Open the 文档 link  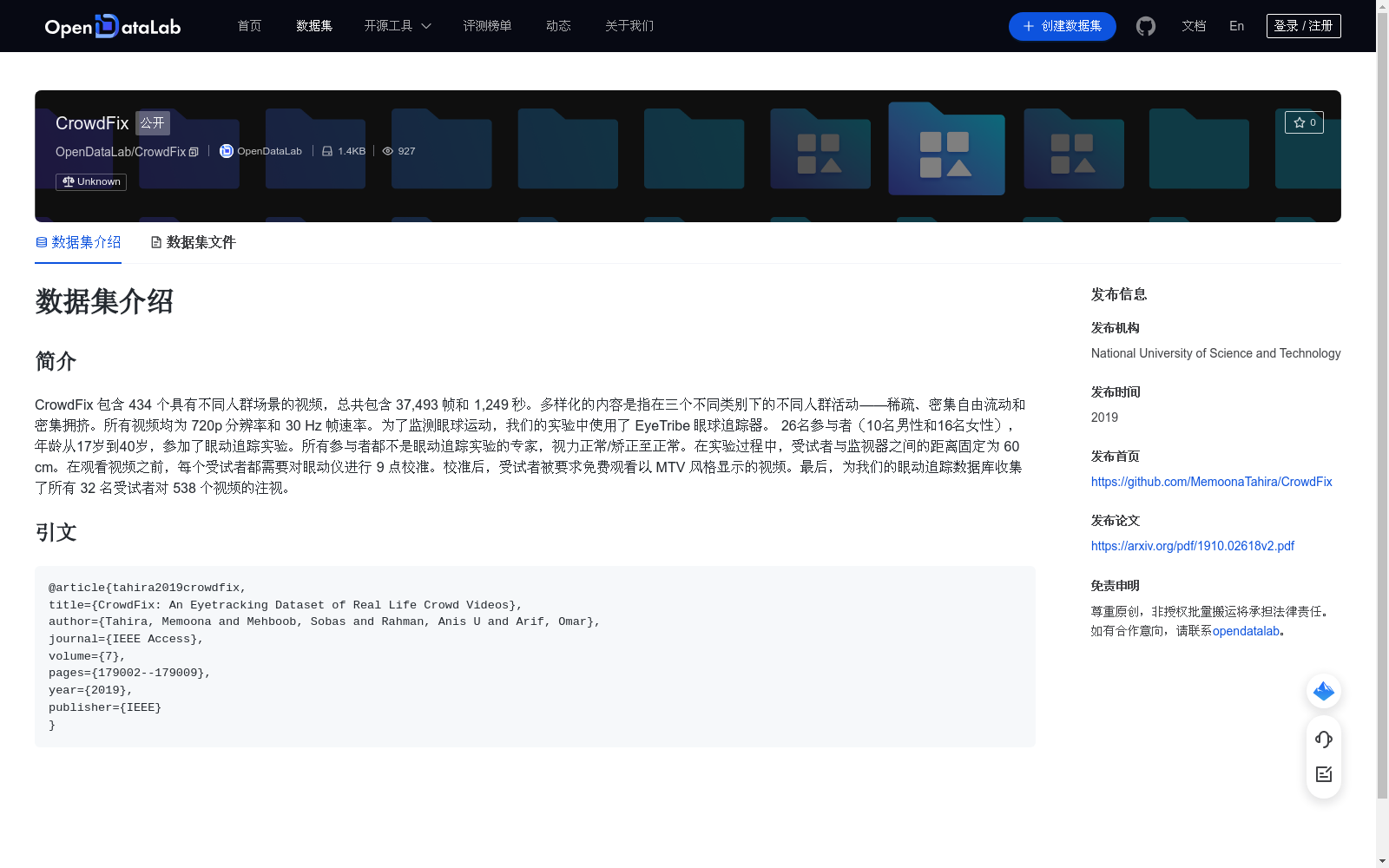(x=1194, y=26)
